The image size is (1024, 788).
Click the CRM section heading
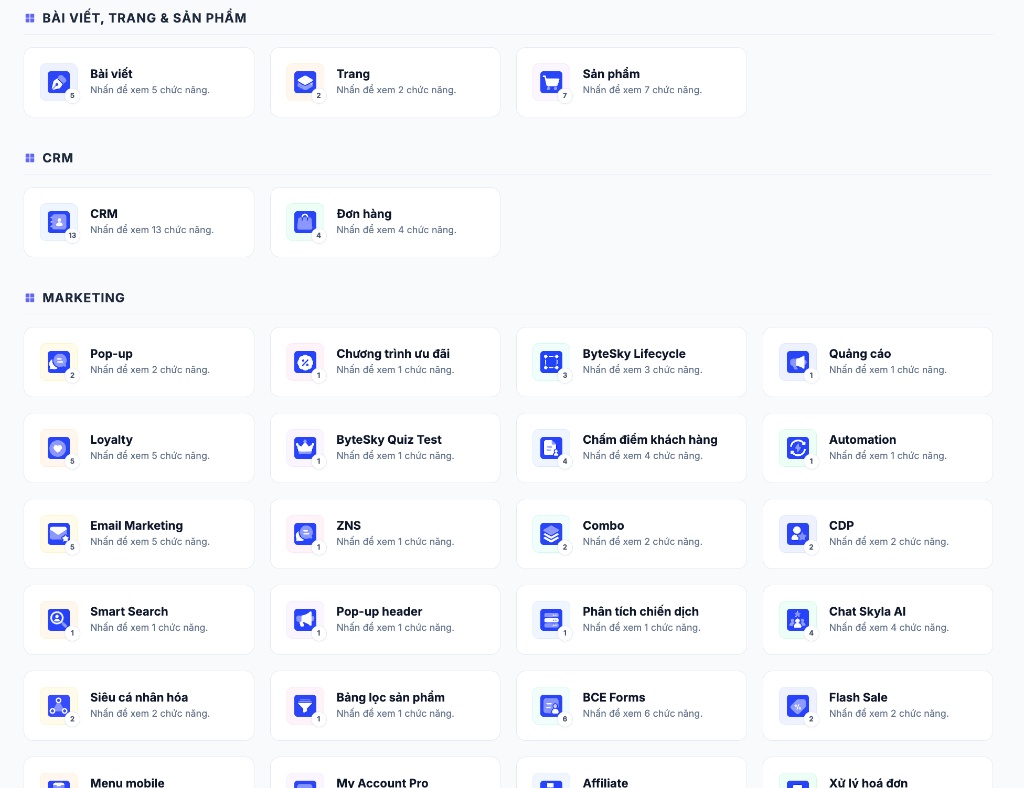point(57,158)
